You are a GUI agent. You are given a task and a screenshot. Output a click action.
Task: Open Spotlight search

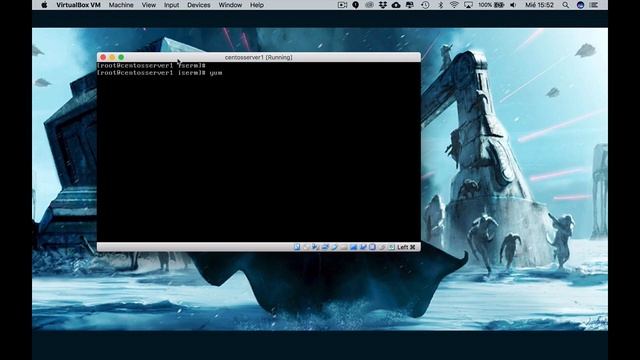[565, 5]
